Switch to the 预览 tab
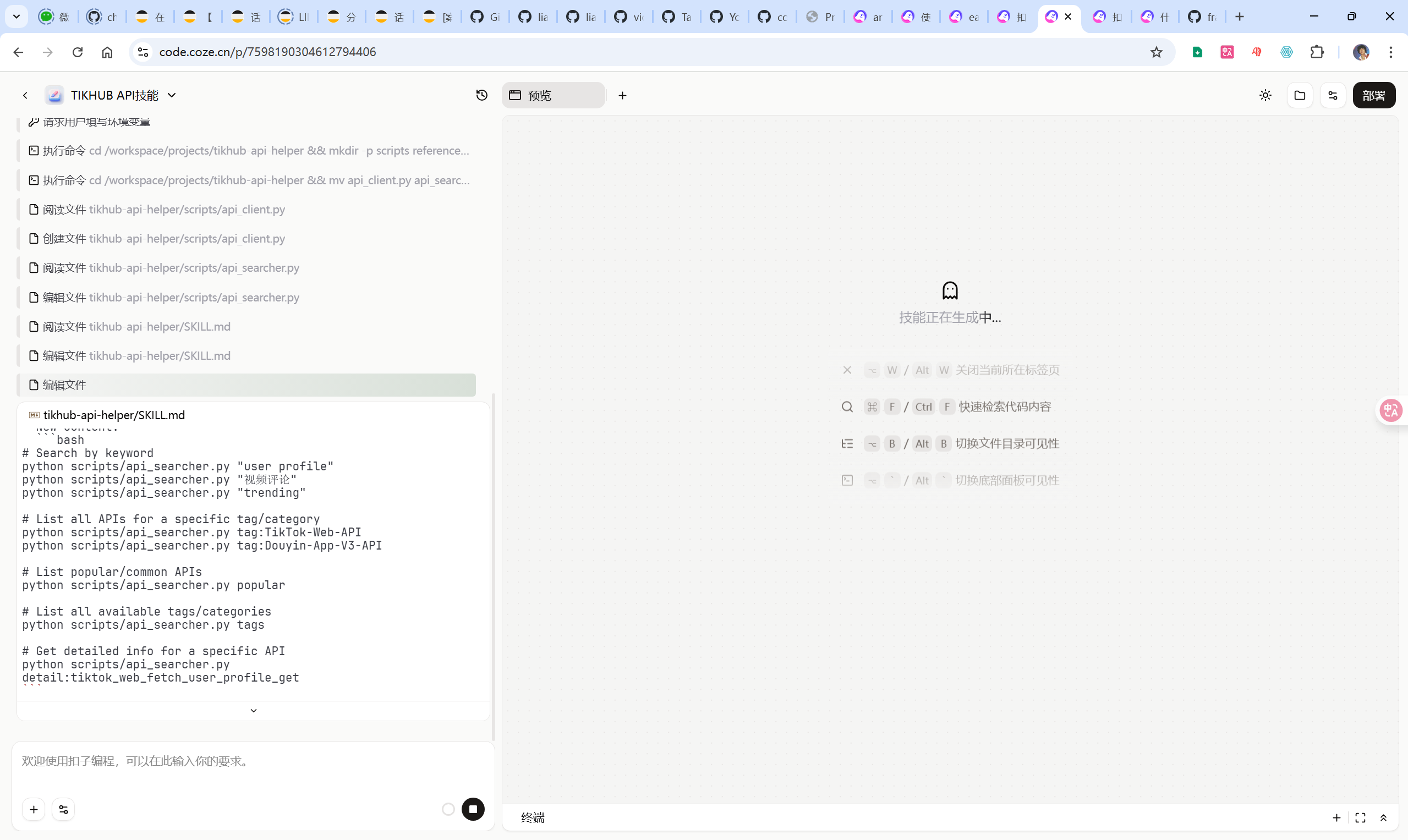The height and width of the screenshot is (840, 1408). pos(553,95)
